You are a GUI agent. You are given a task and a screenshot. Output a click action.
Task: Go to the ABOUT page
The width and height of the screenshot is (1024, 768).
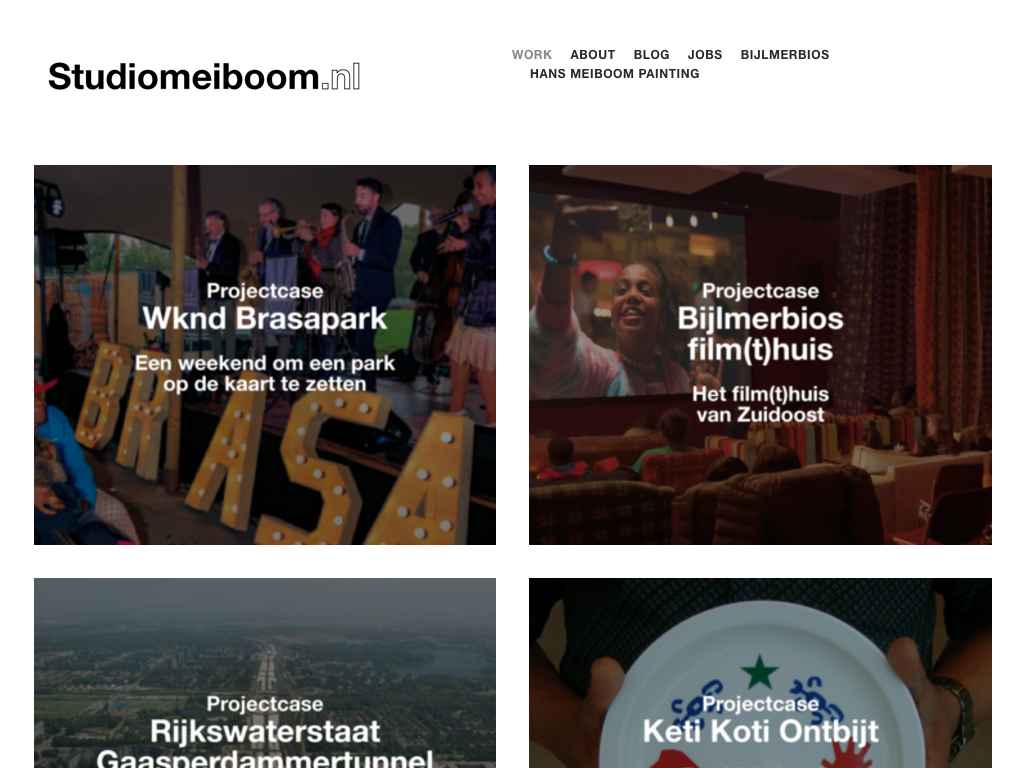(x=592, y=55)
